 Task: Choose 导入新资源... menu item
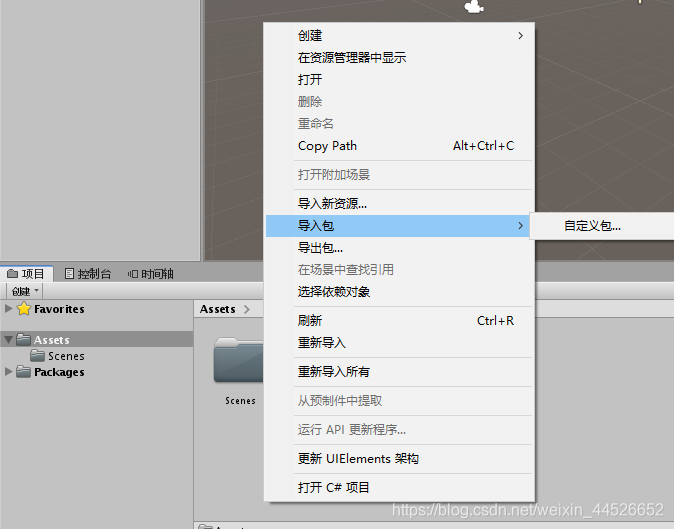tap(400, 203)
